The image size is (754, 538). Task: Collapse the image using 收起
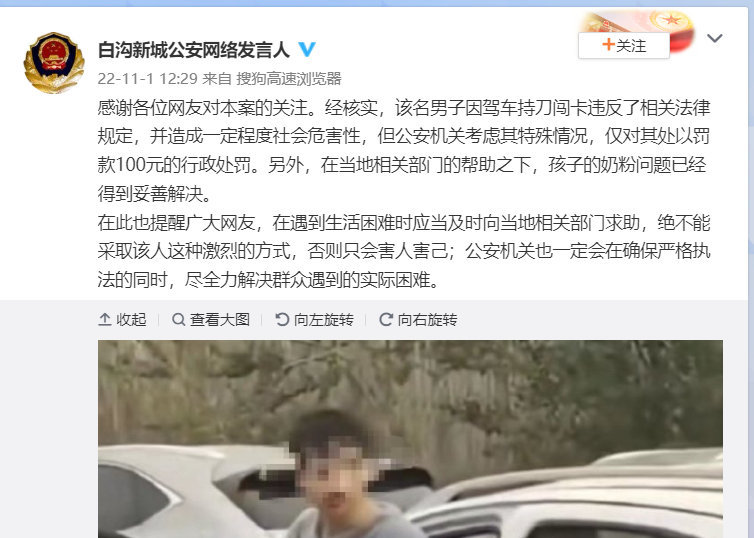[x=122, y=319]
